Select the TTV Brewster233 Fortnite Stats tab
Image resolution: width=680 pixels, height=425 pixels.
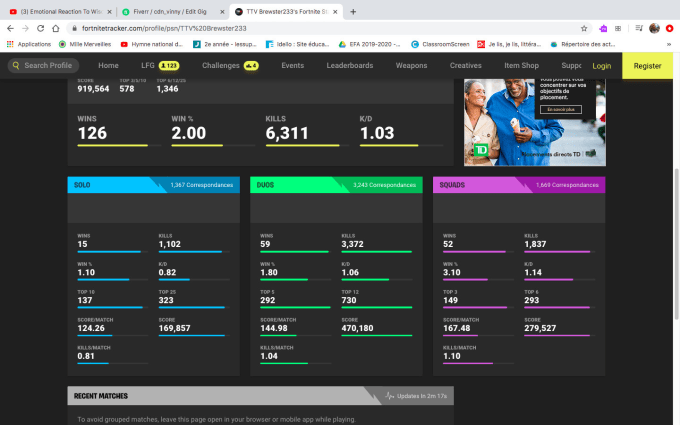click(285, 12)
